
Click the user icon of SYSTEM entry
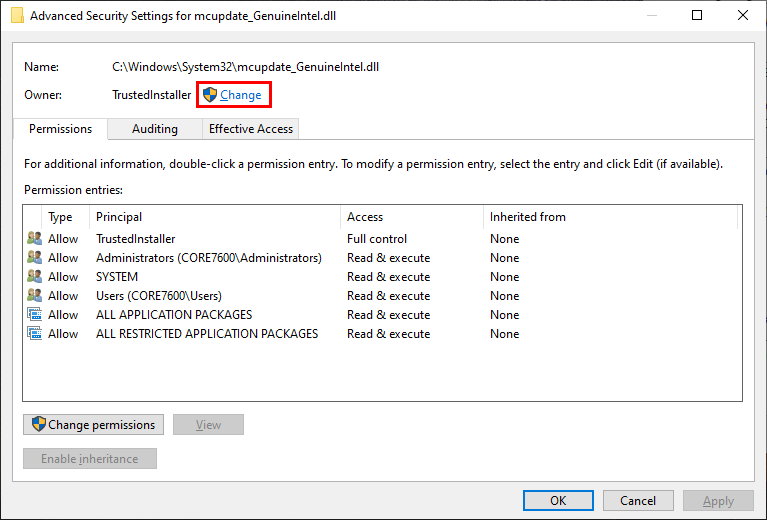pos(34,276)
